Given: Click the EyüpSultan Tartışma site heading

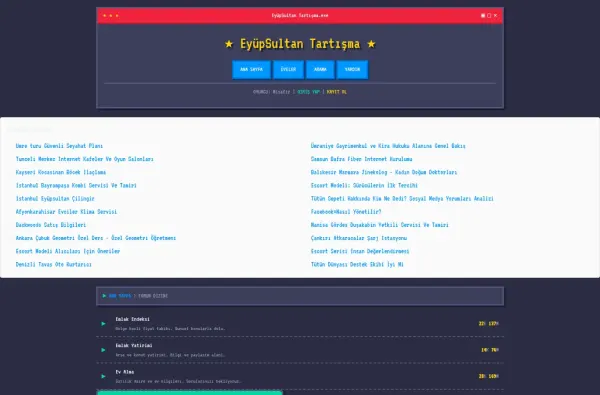Looking at the screenshot, I should [x=300, y=44].
